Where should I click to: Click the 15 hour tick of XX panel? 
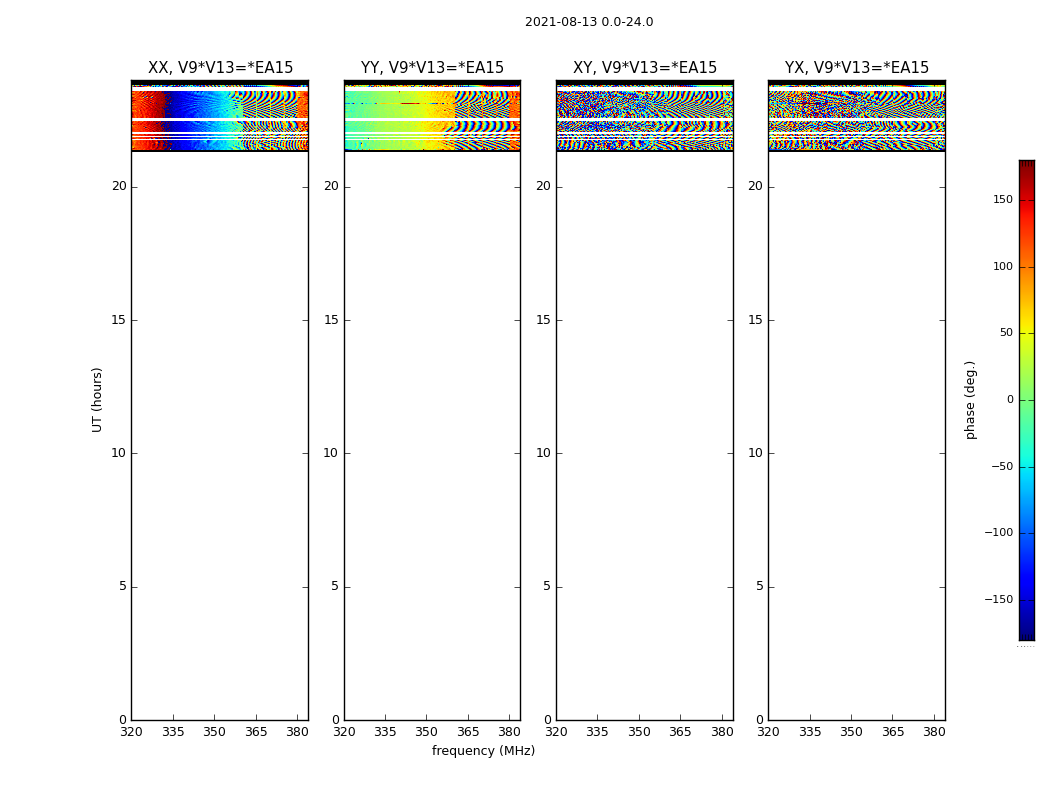118,320
